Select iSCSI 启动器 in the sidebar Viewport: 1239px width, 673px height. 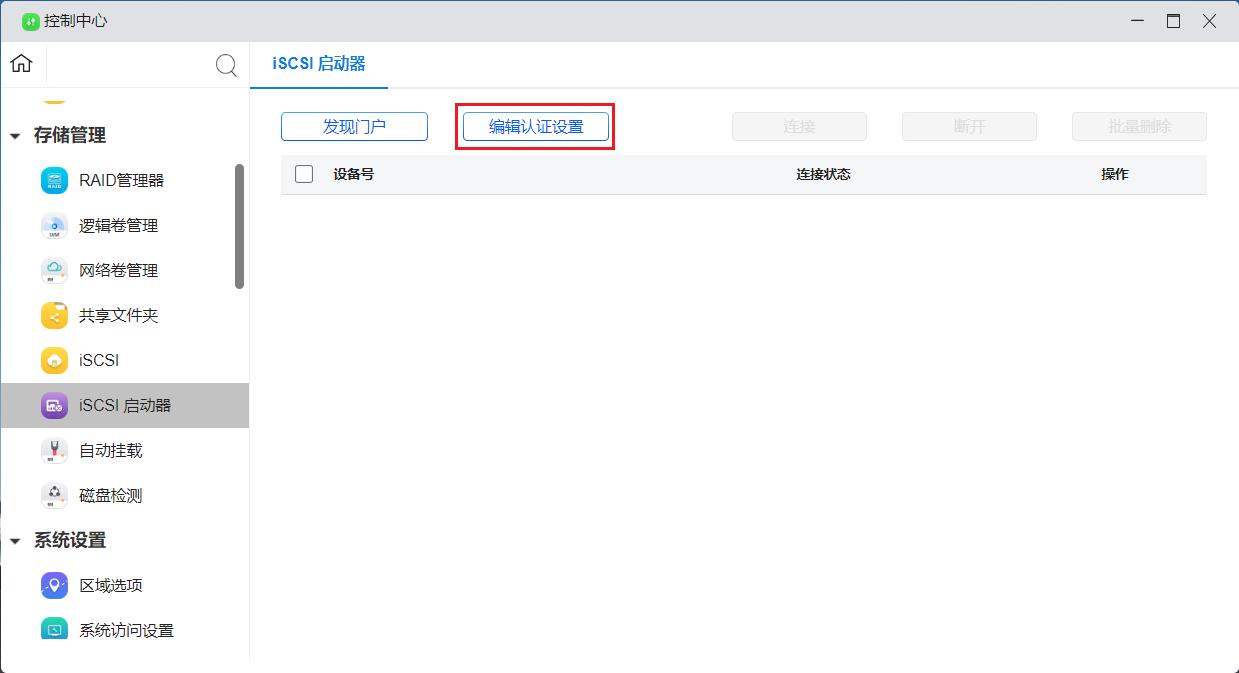125,406
